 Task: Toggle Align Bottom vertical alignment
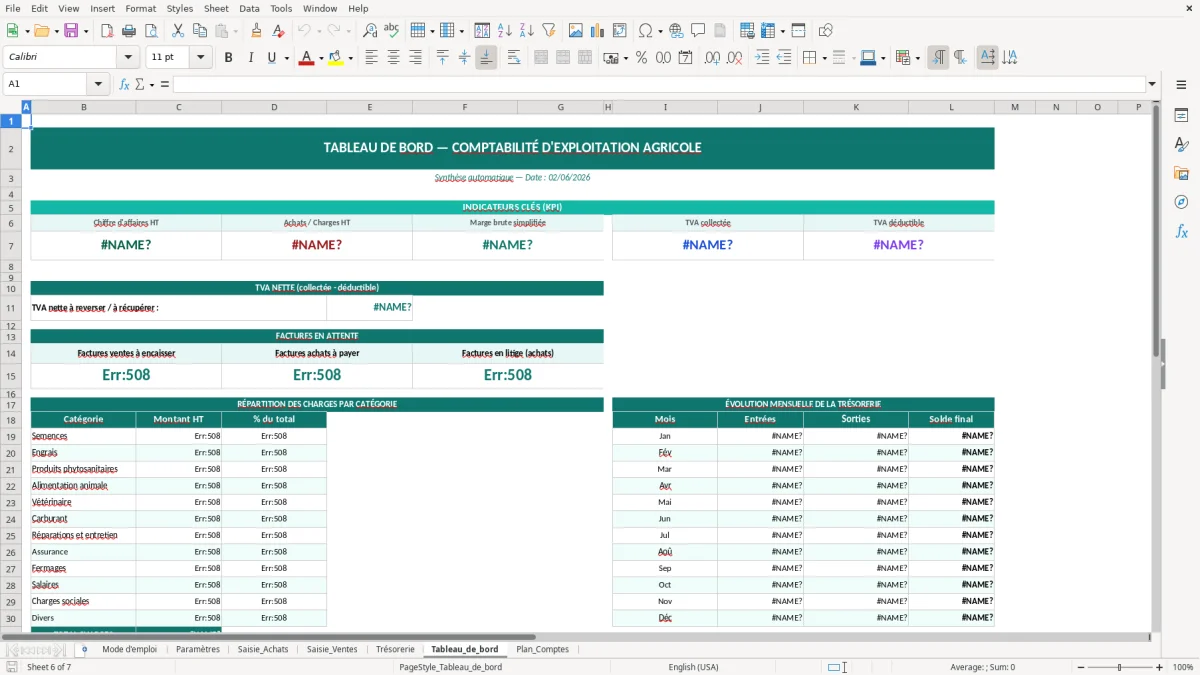pyautogui.click(x=486, y=58)
